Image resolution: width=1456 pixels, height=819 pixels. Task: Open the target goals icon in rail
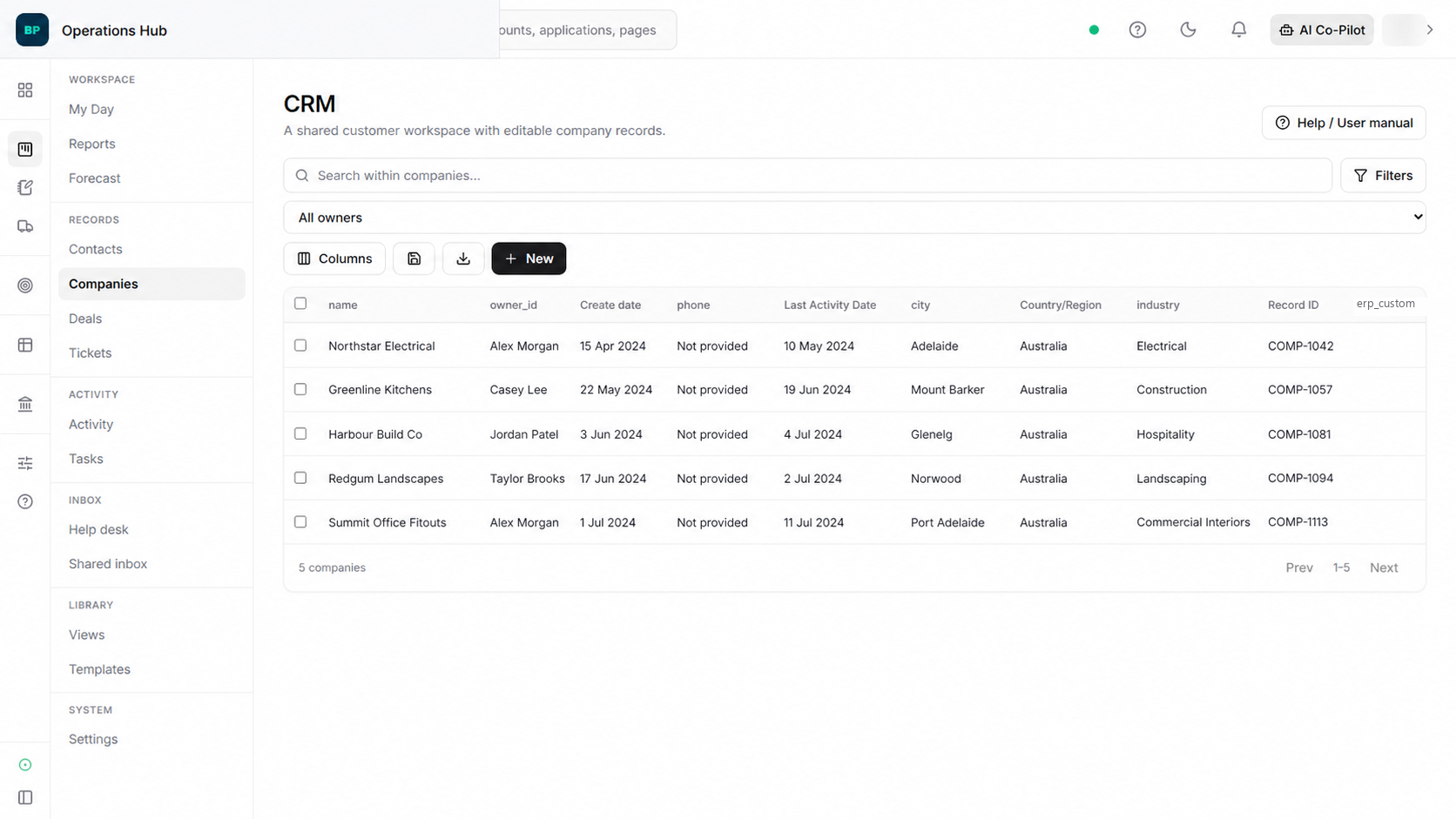[x=25, y=285]
